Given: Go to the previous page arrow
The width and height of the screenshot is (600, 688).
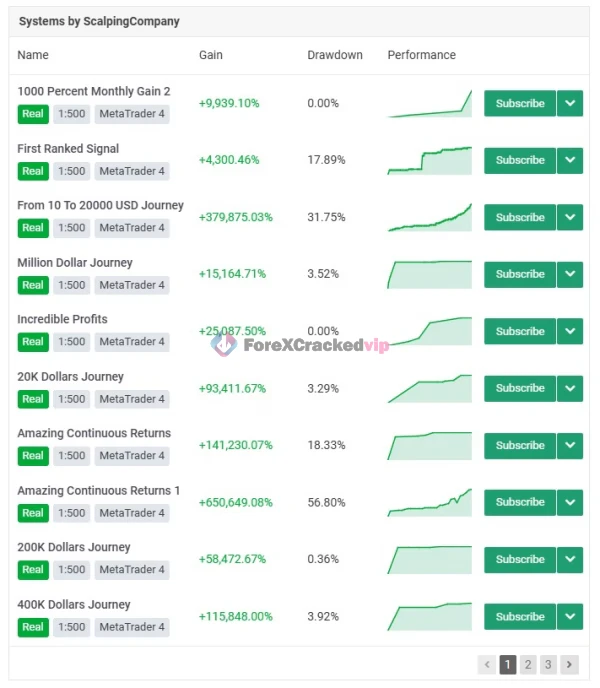Looking at the screenshot, I should (x=488, y=664).
